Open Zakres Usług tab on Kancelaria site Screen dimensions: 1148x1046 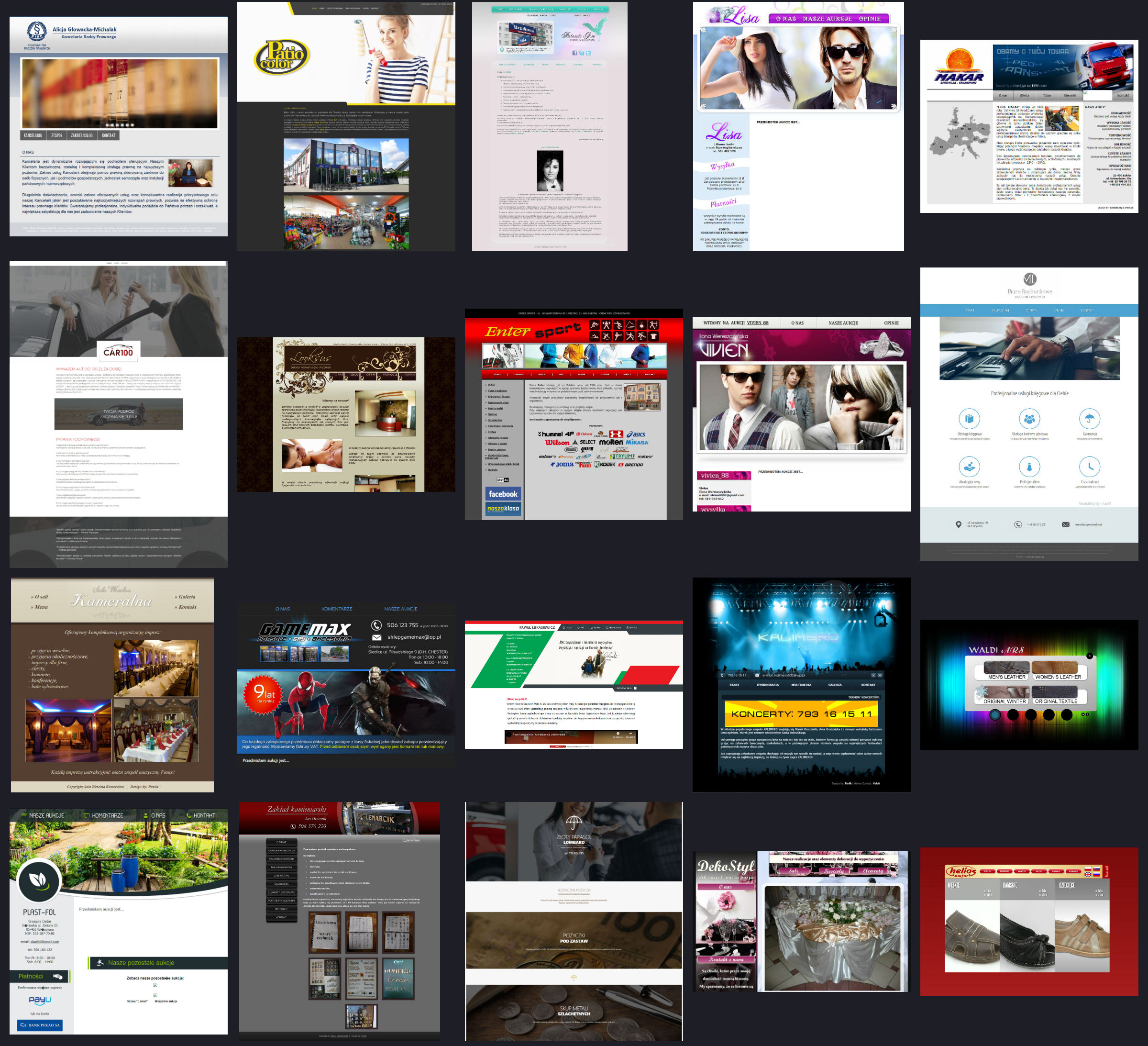click(x=81, y=135)
